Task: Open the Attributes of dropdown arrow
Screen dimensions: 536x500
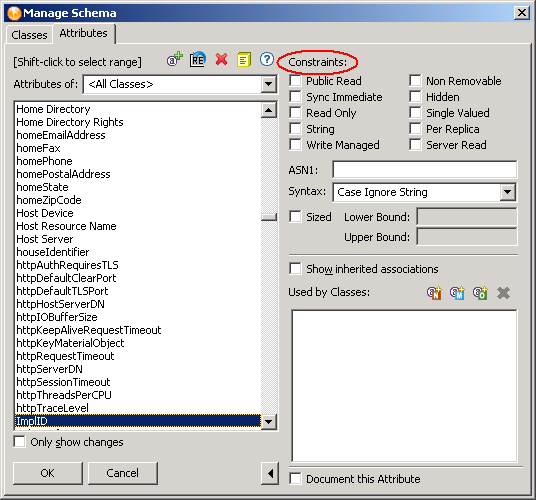Action: tap(269, 84)
